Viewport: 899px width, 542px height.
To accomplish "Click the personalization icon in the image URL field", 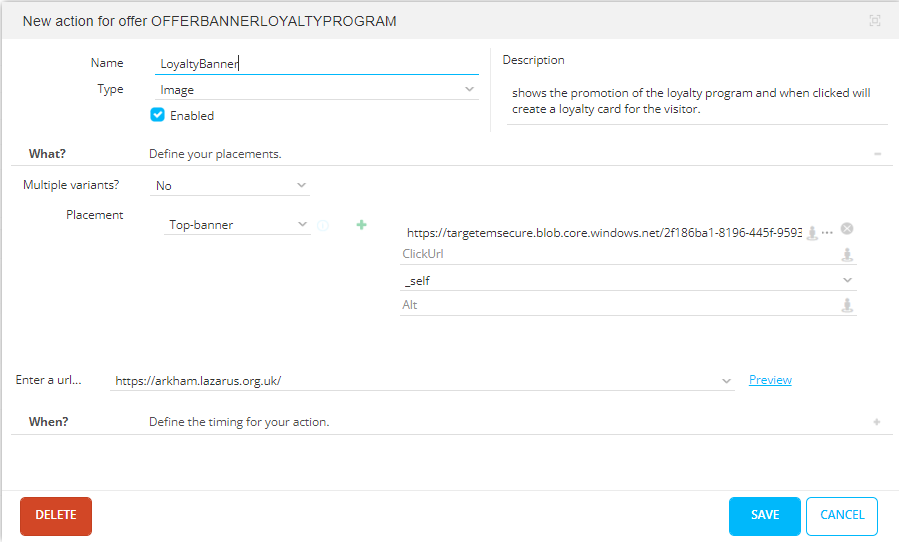I will (x=812, y=232).
